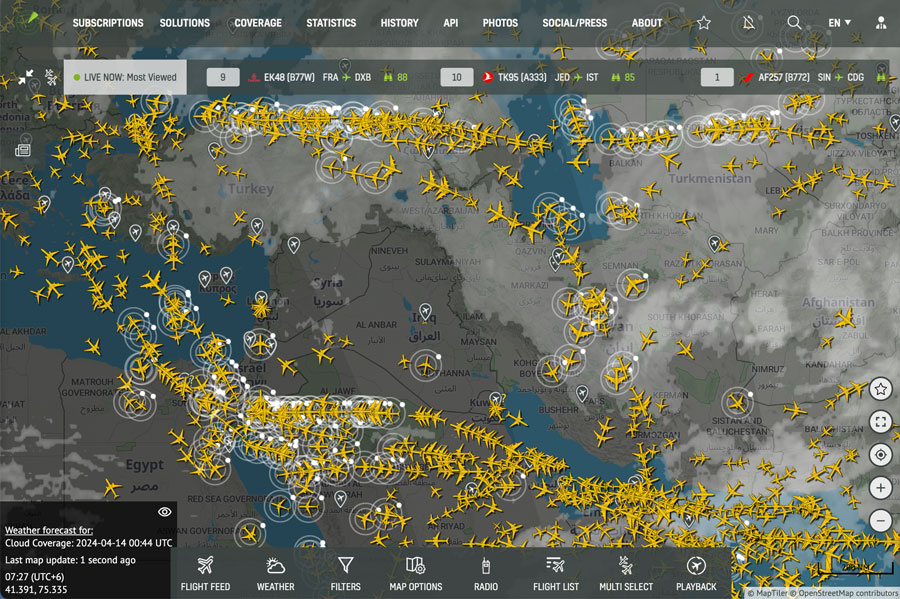Enter fullscreen map mode
The height and width of the screenshot is (599, 900).
(880, 422)
